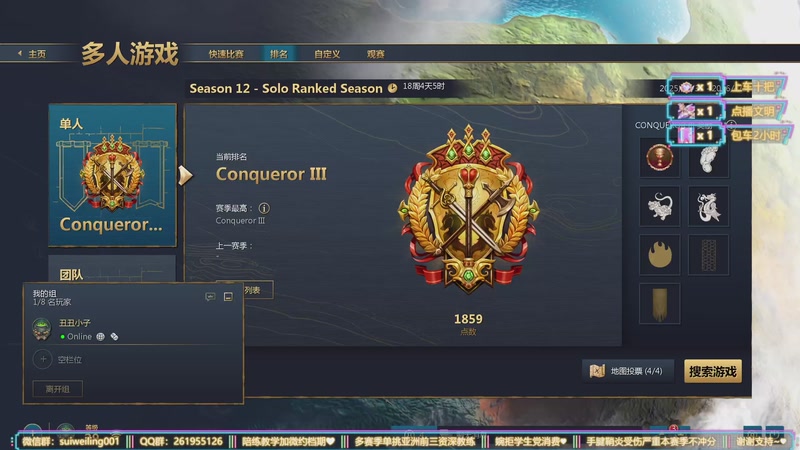800x450 pixels.
Task: Select the lion statue reward tile
Action: tap(659, 206)
